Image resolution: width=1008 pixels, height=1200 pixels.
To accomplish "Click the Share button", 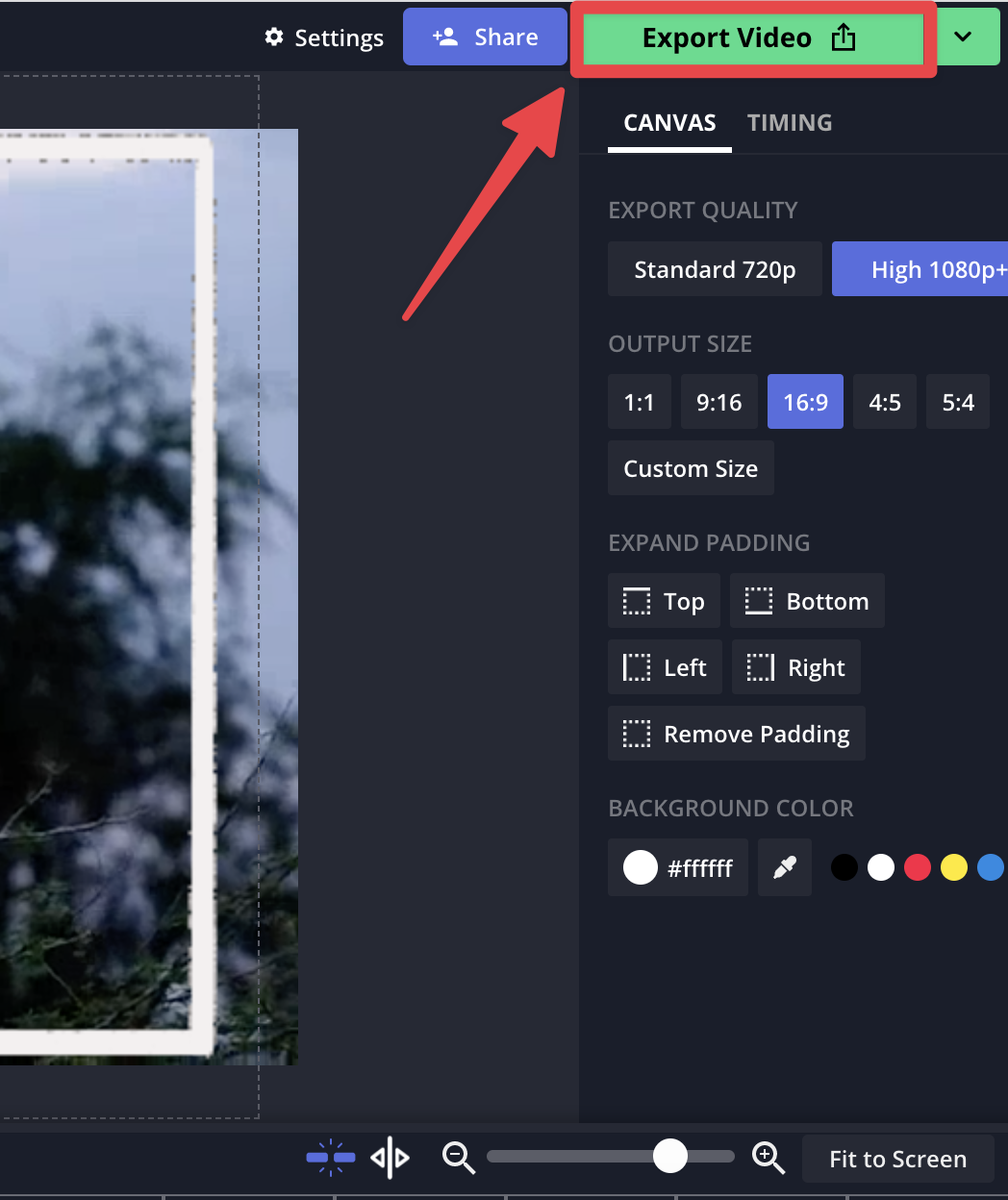I will coord(485,37).
